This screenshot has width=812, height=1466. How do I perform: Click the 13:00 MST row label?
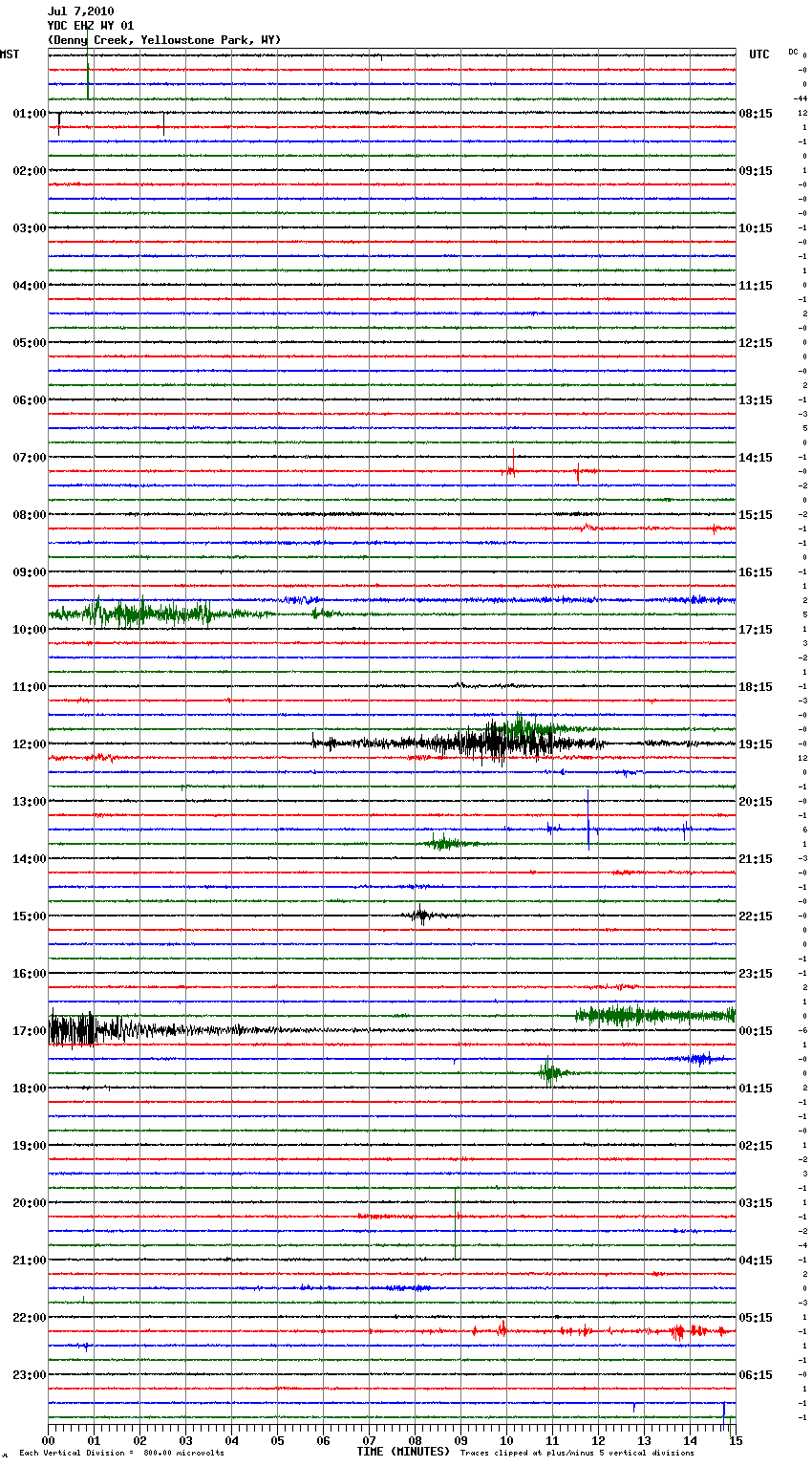click(30, 801)
